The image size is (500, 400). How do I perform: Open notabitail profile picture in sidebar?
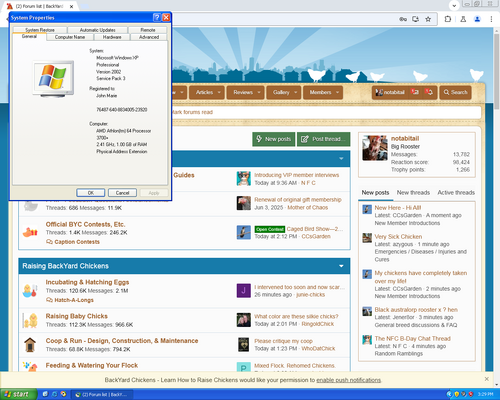point(375,148)
